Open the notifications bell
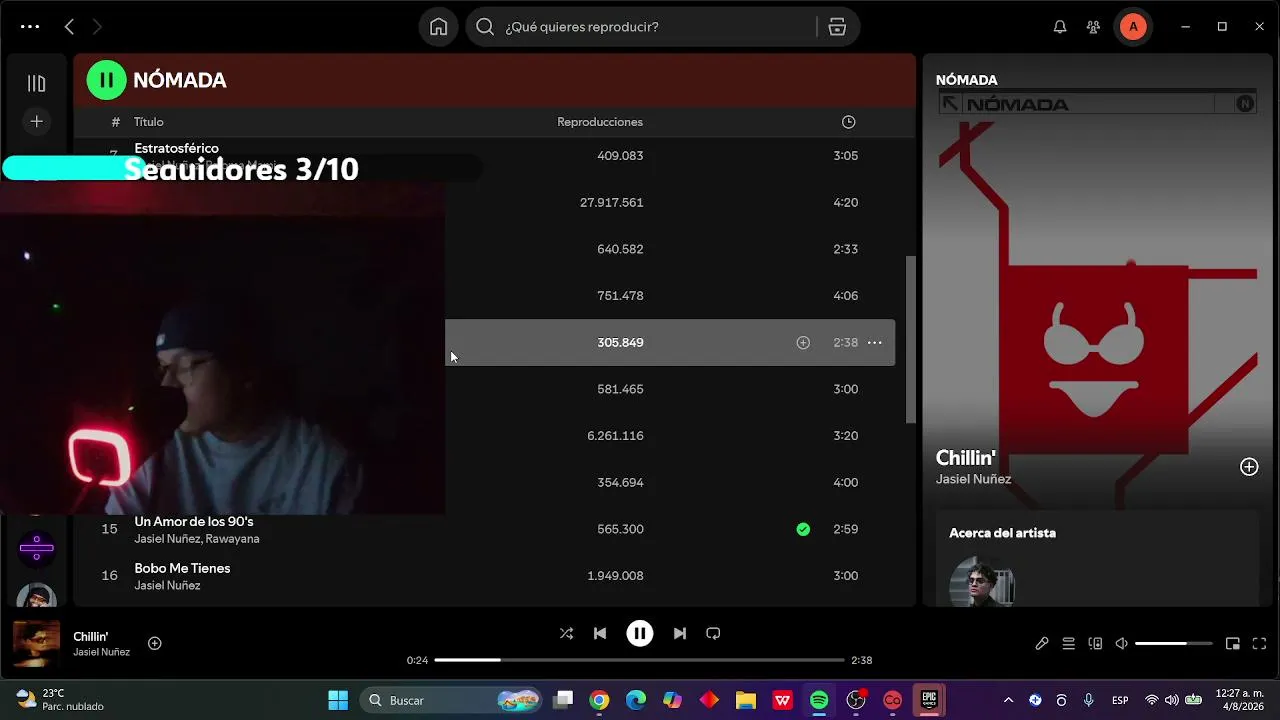Screen dimensions: 1280x720 (x=1060, y=27)
